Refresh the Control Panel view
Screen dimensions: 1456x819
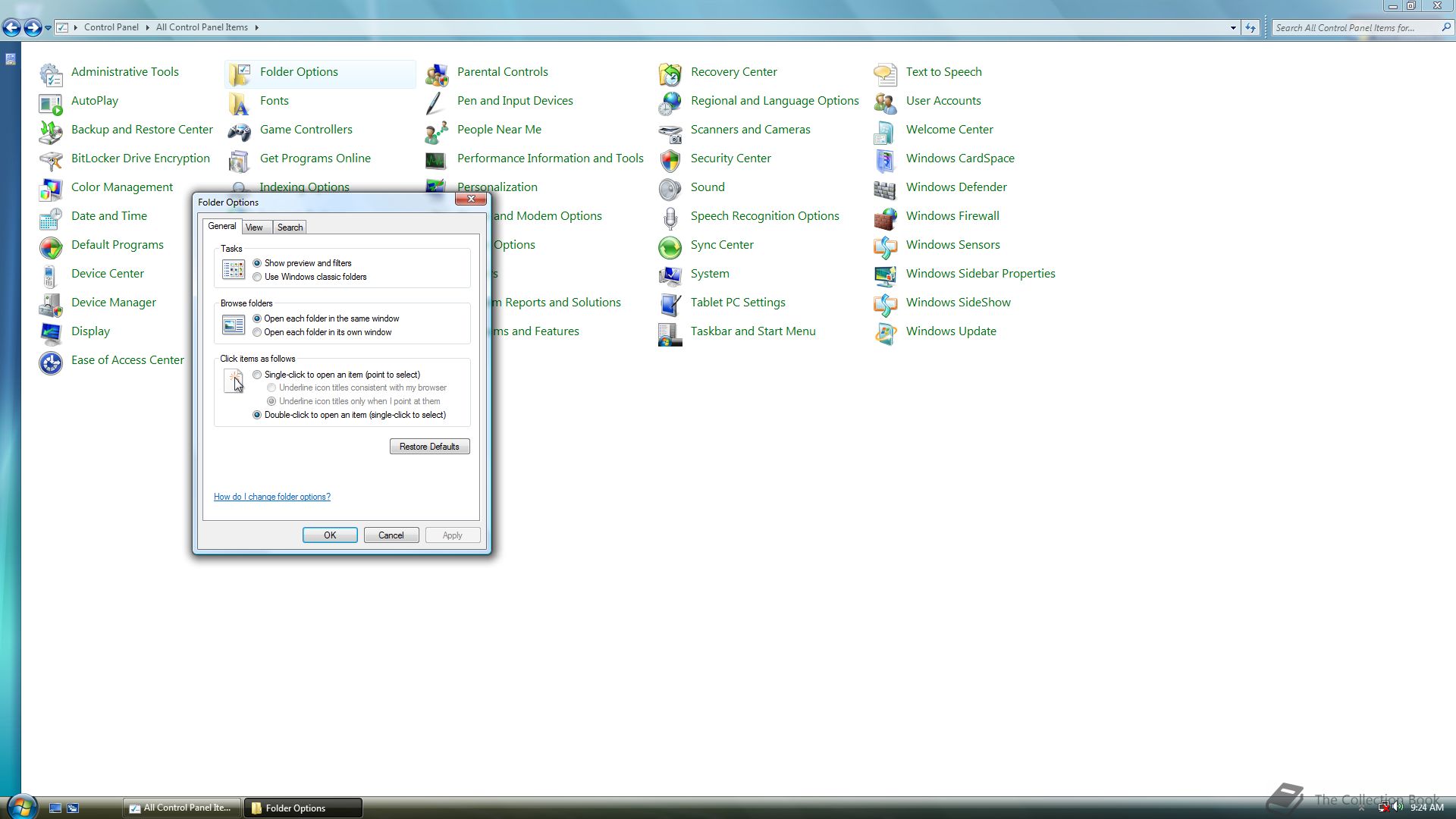pos(1250,28)
